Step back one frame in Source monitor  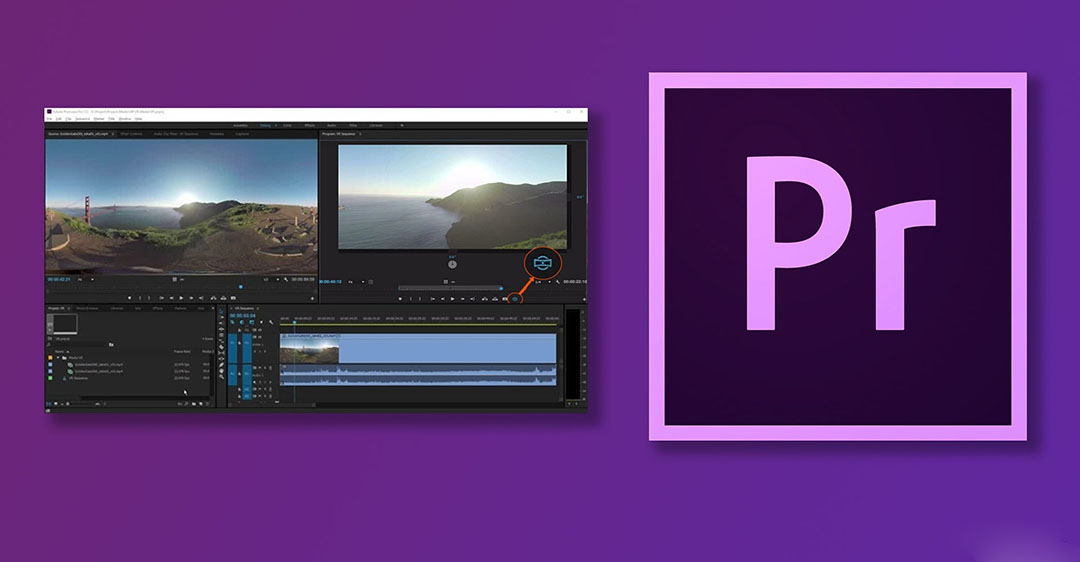pyautogui.click(x=172, y=298)
